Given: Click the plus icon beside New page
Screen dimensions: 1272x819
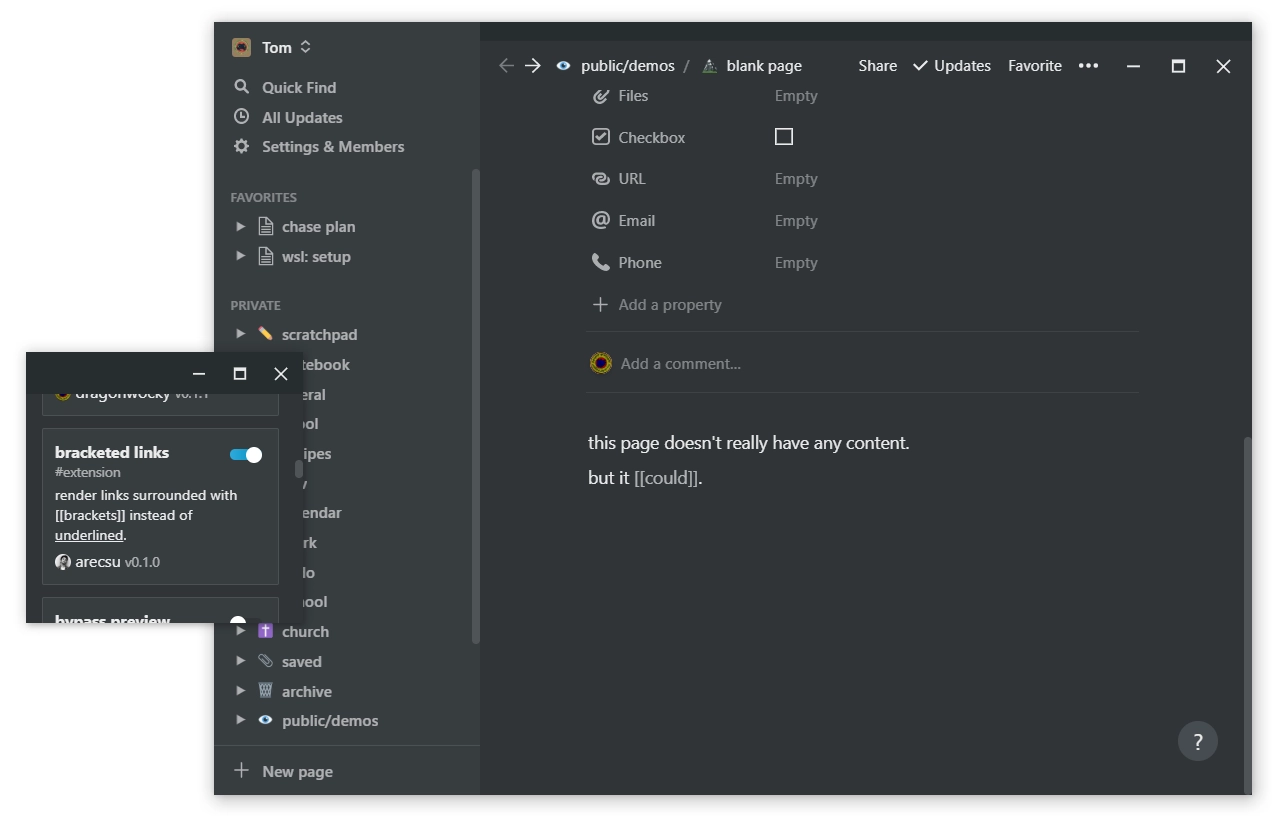Looking at the screenshot, I should click(241, 771).
